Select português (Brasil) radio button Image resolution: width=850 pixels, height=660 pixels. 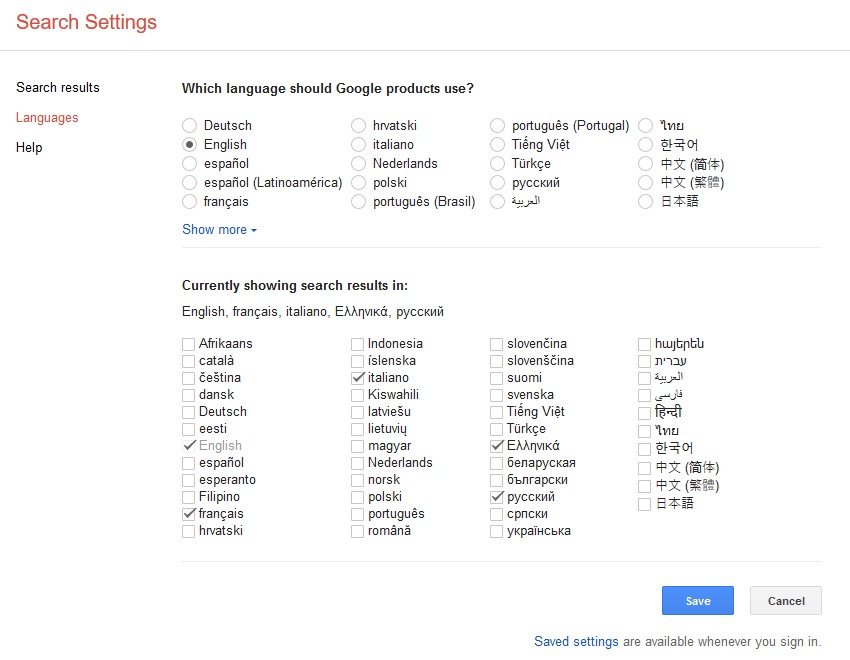(x=358, y=202)
